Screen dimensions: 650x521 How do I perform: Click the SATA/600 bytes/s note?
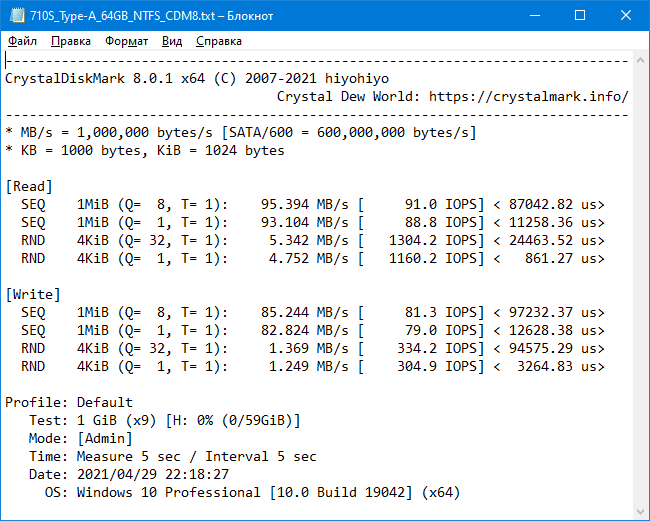(349, 133)
